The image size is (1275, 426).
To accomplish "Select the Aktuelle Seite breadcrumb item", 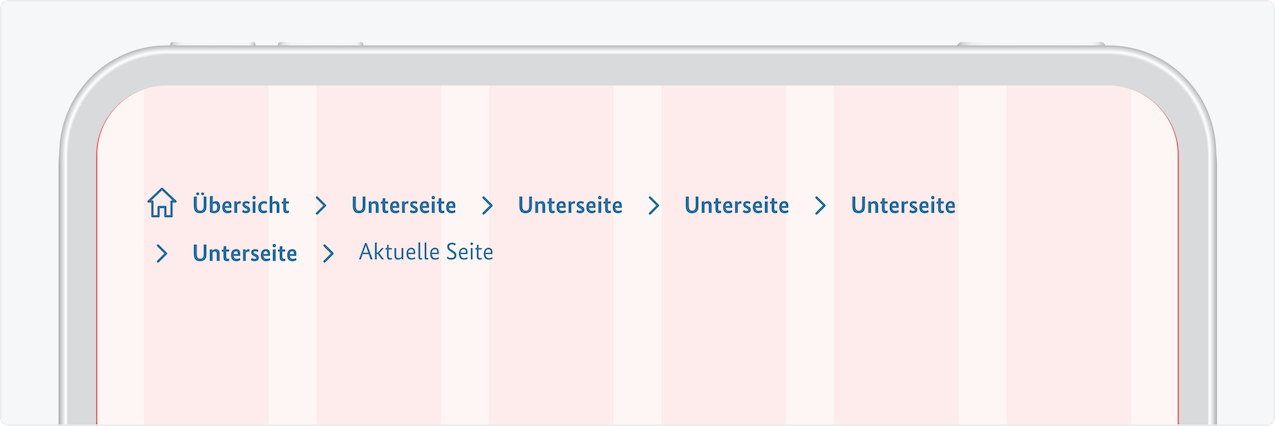I will (x=426, y=253).
